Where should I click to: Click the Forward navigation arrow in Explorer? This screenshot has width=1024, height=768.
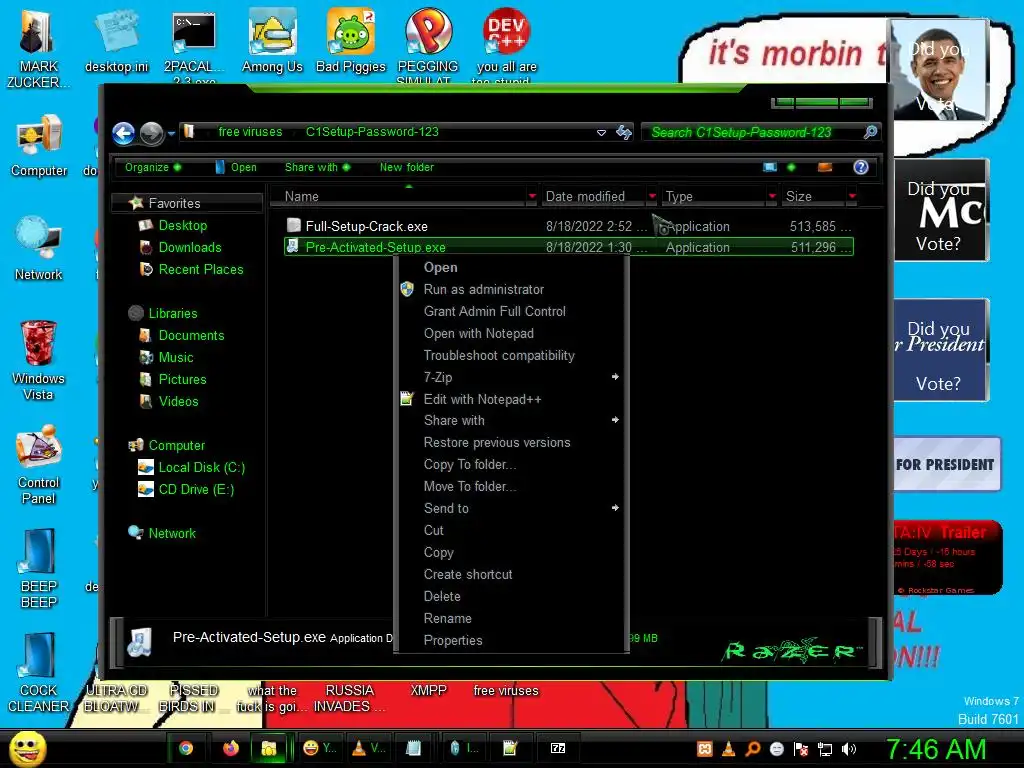click(x=152, y=133)
